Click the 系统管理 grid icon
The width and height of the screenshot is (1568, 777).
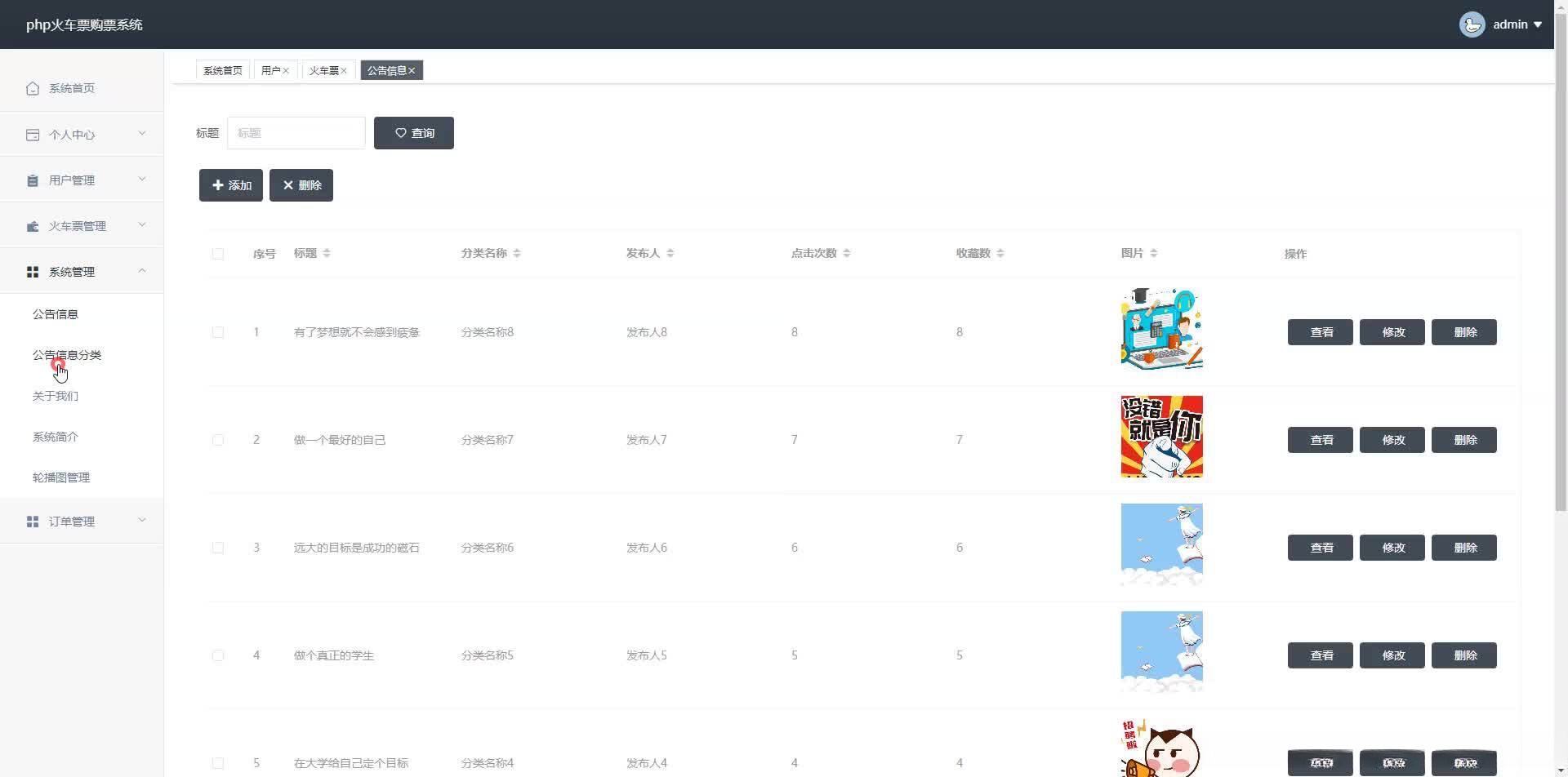33,272
